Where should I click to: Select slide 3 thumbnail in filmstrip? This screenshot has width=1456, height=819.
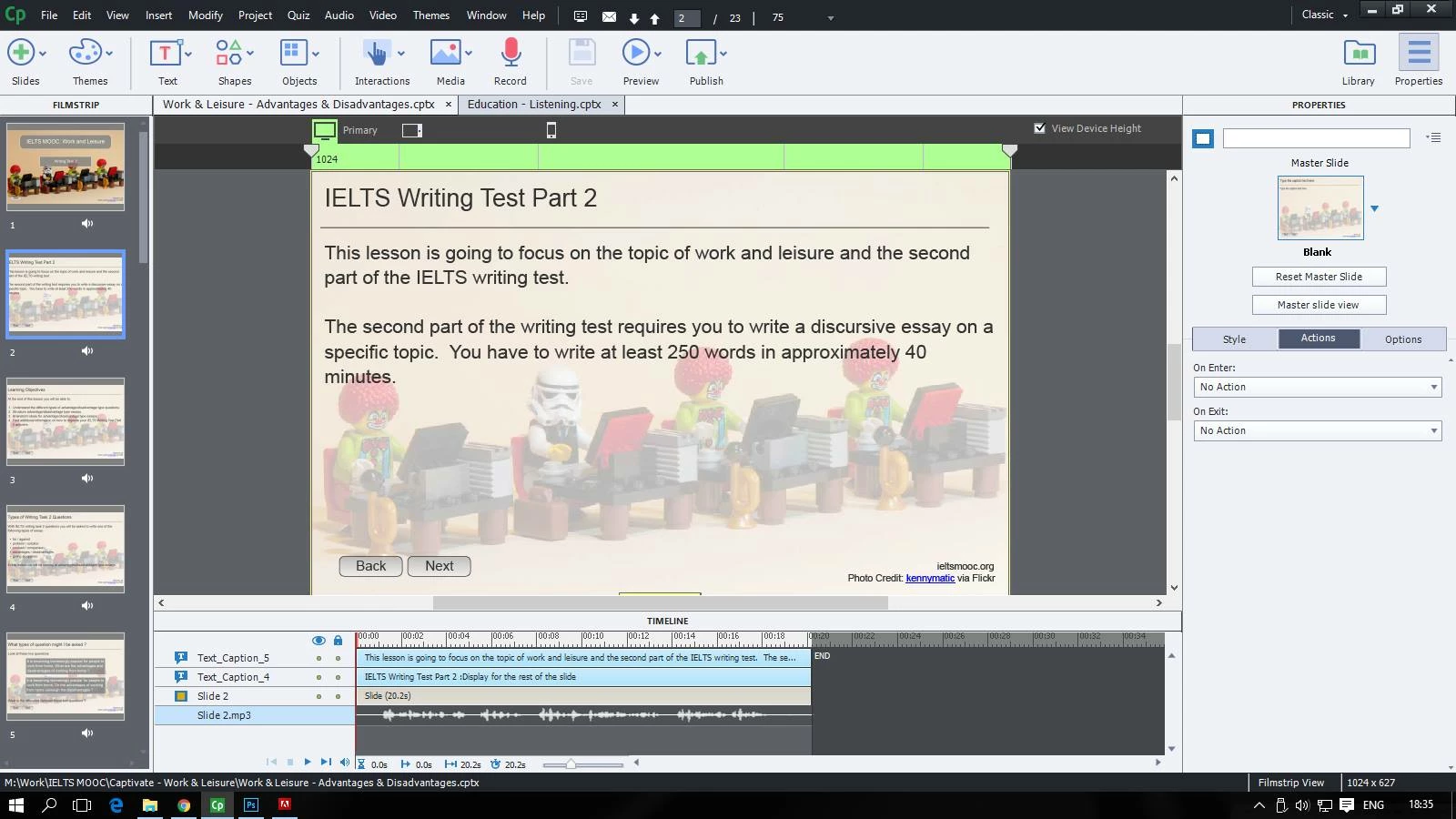[66, 422]
